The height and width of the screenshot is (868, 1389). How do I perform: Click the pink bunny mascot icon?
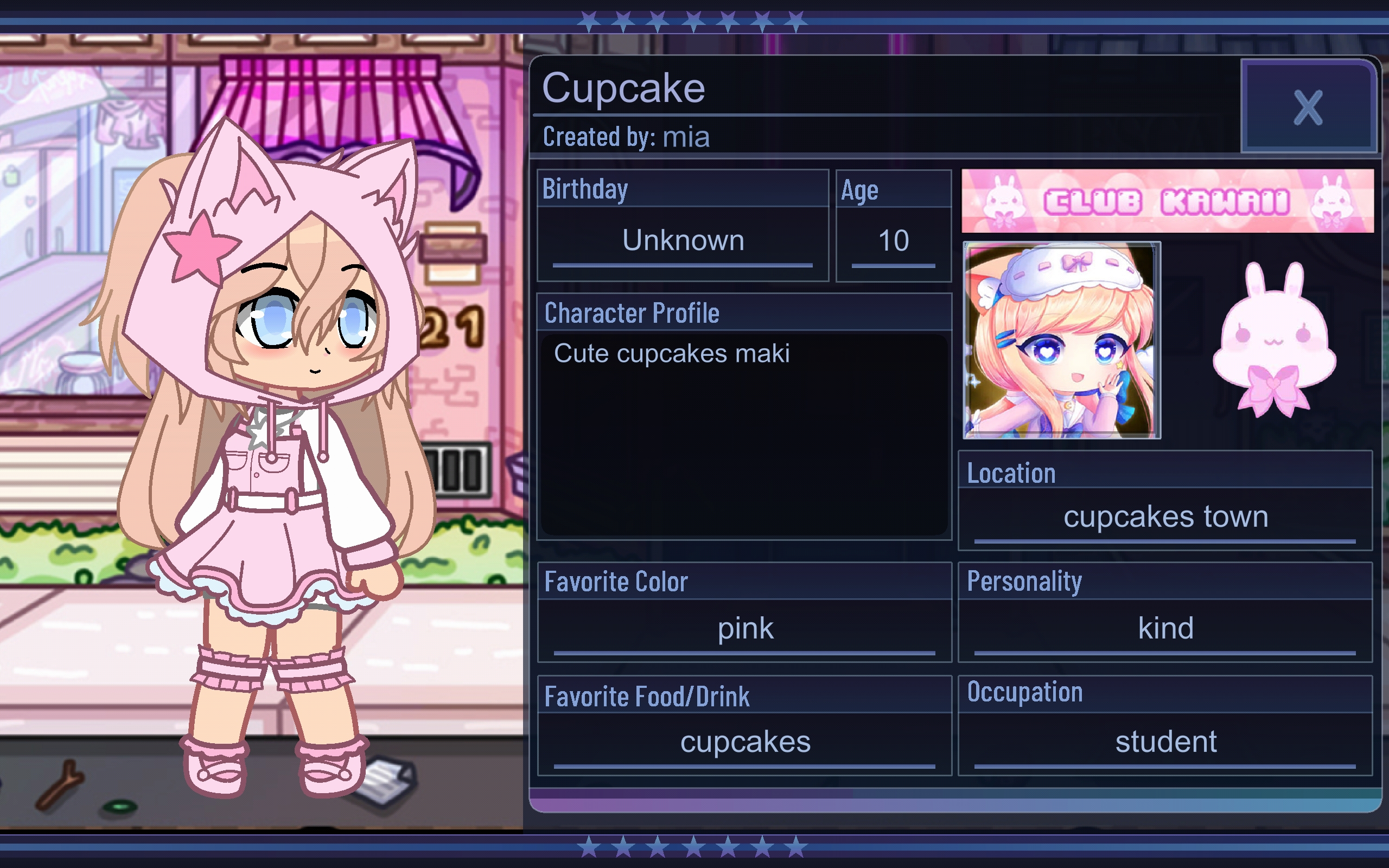1274,340
